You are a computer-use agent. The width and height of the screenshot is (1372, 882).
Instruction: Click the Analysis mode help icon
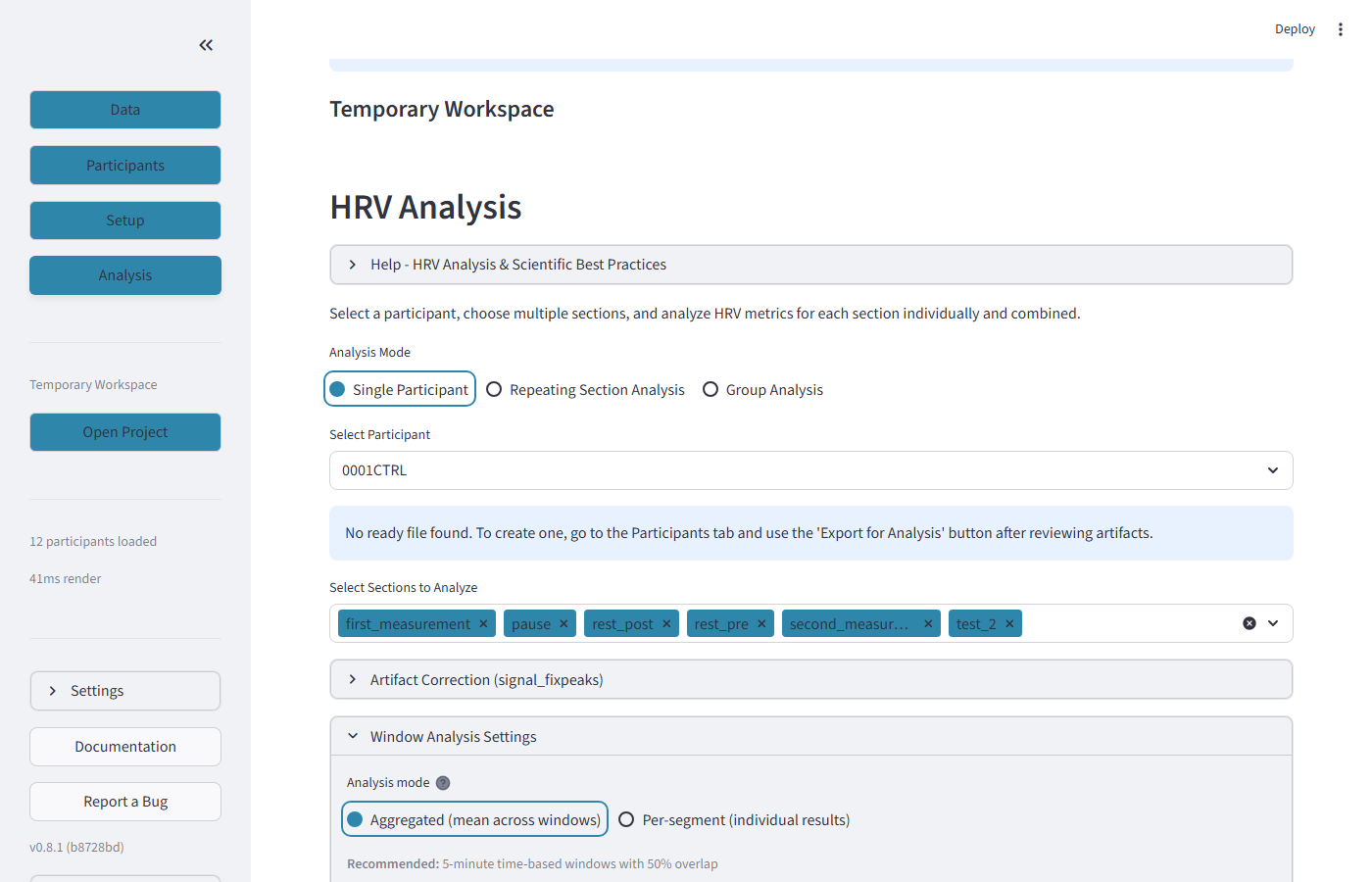(x=443, y=783)
